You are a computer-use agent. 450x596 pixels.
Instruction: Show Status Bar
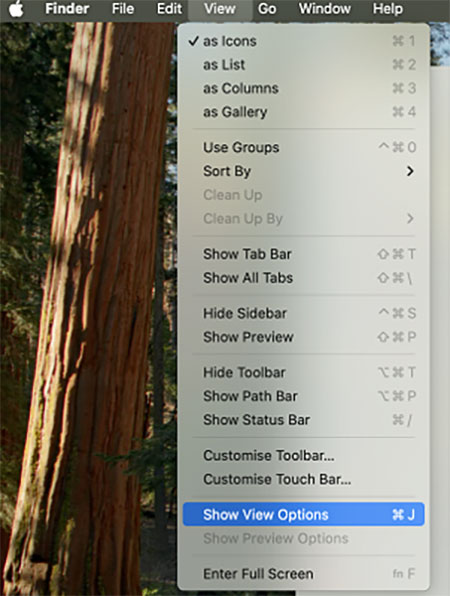tap(303, 420)
